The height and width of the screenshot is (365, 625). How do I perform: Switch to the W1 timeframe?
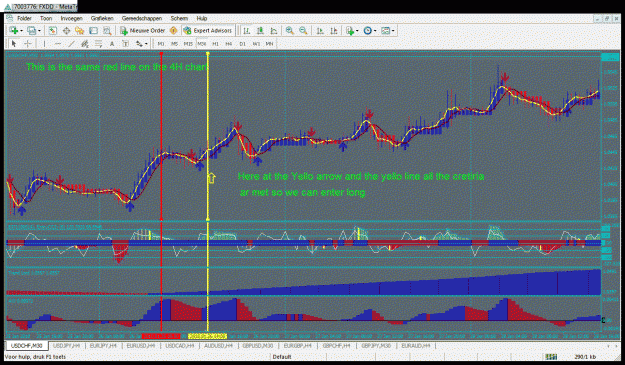tap(256, 44)
